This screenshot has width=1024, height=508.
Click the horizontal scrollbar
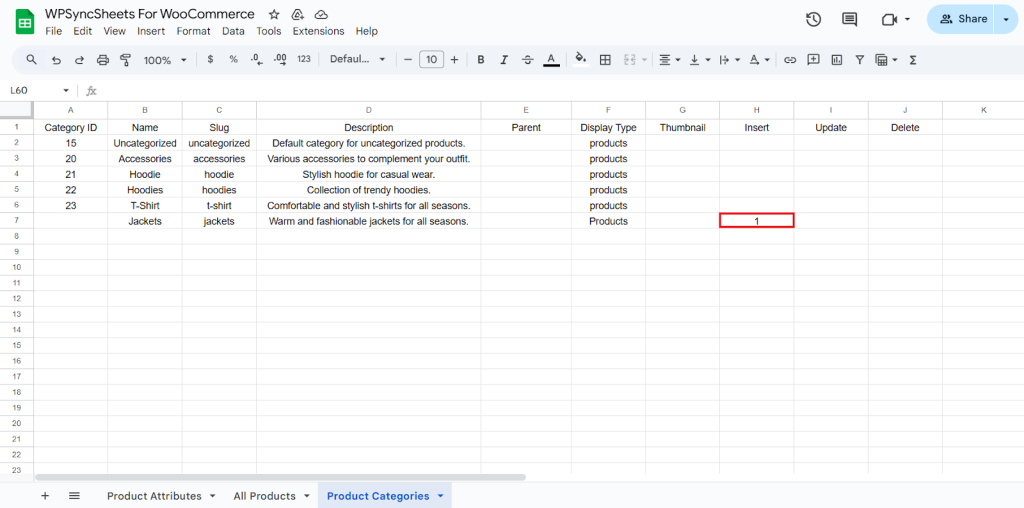280,477
